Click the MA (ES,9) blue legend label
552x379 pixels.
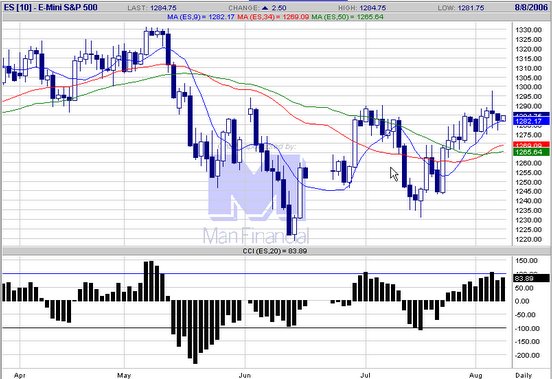tap(201, 17)
